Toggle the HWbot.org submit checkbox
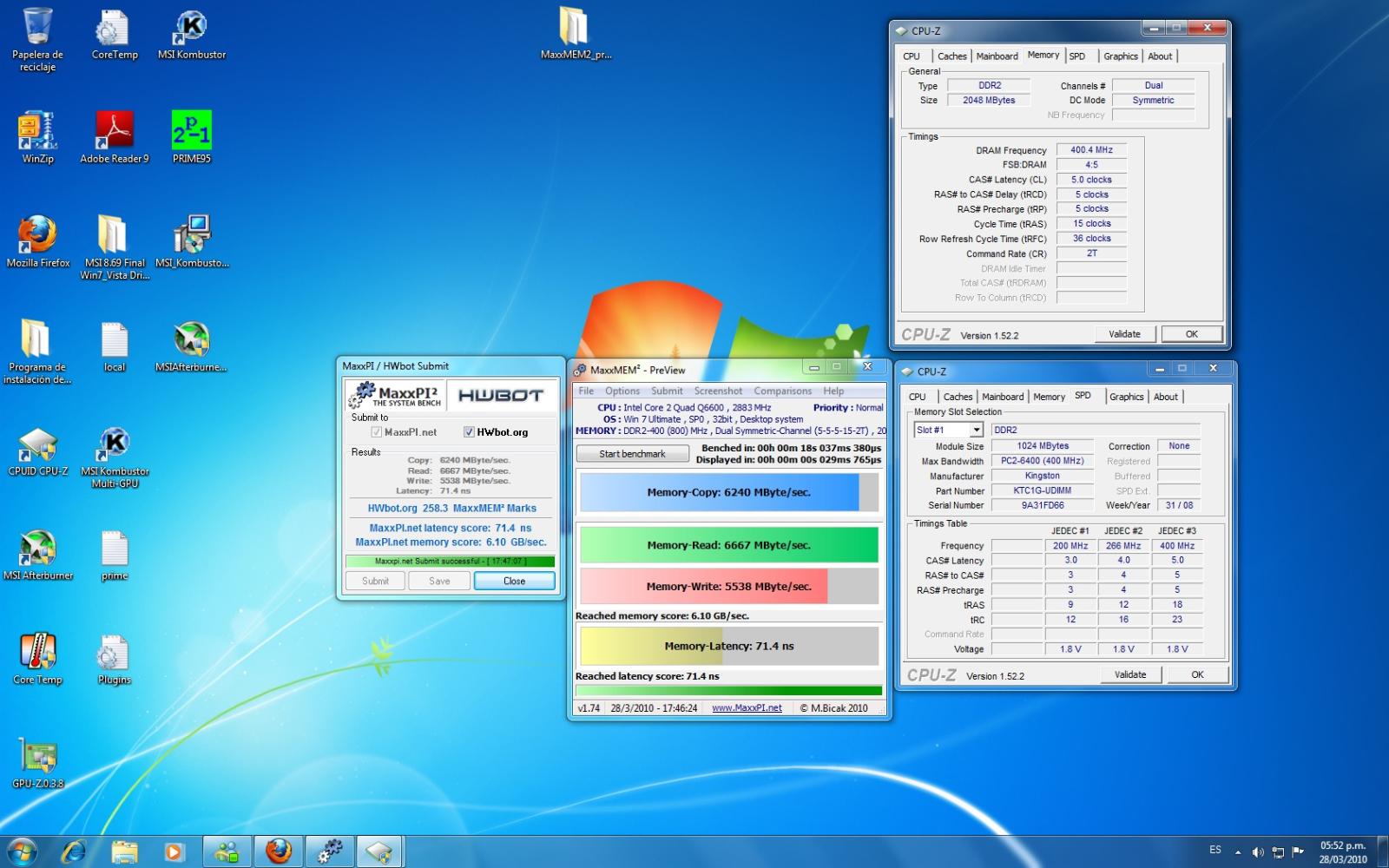Image resolution: width=1389 pixels, height=868 pixels. coord(469,432)
